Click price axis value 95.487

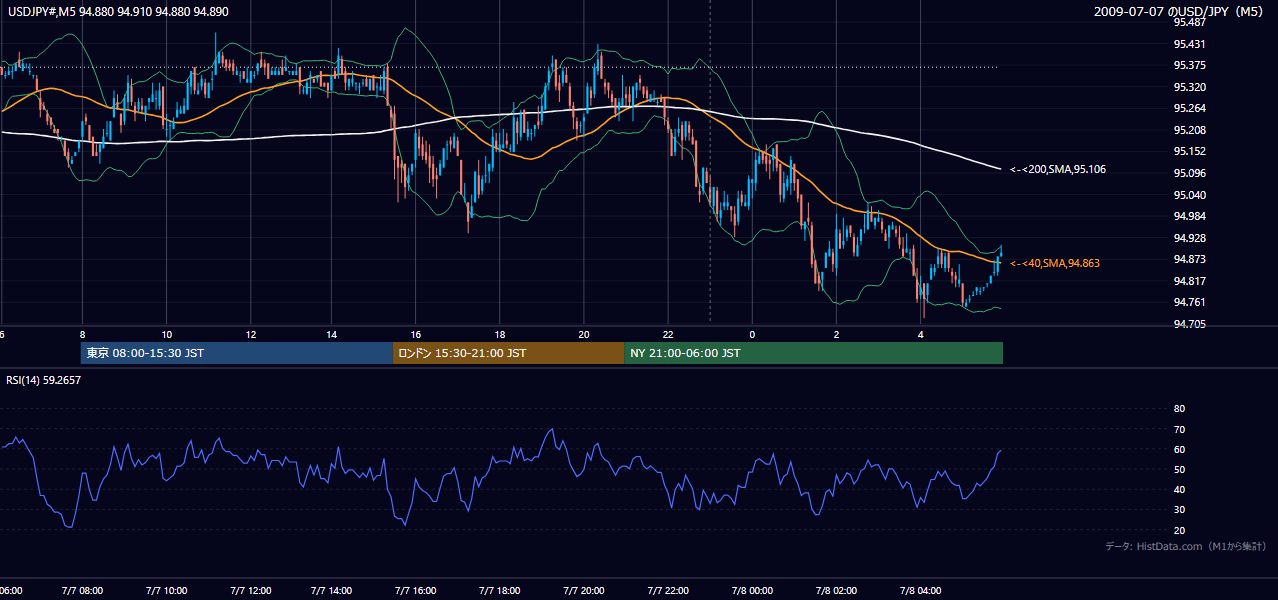[x=1191, y=22]
